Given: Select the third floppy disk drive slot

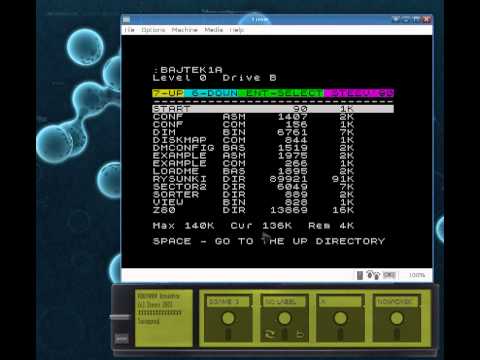Looking at the screenshot, I should coord(340,318).
